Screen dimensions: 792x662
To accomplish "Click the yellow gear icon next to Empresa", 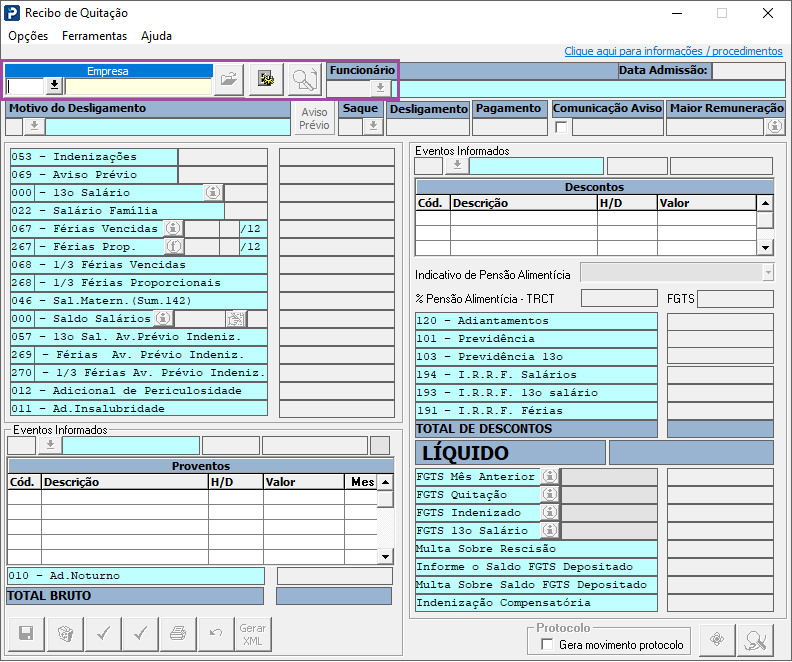I will [x=266, y=79].
